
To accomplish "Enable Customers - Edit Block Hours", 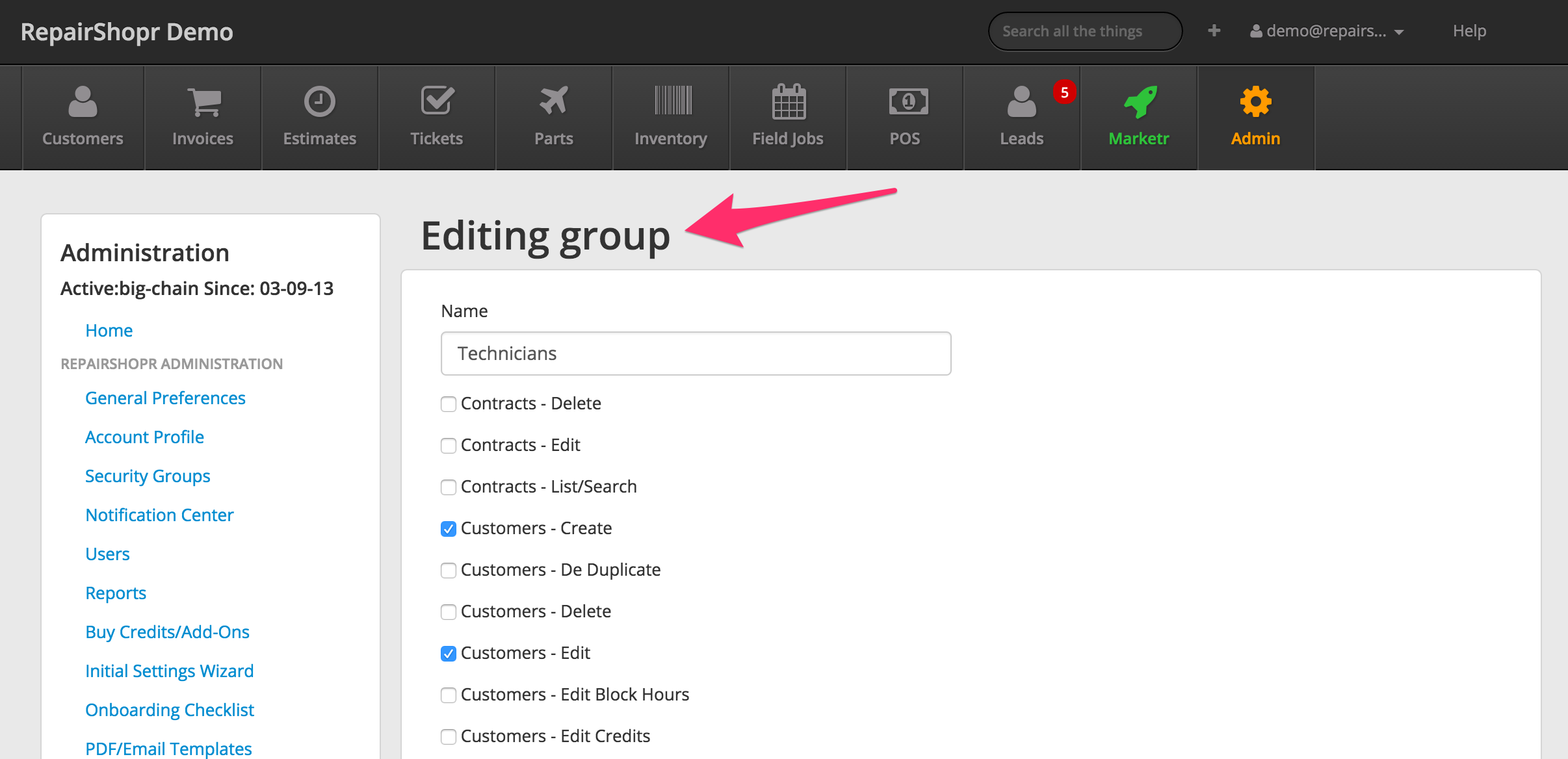I will click(449, 695).
